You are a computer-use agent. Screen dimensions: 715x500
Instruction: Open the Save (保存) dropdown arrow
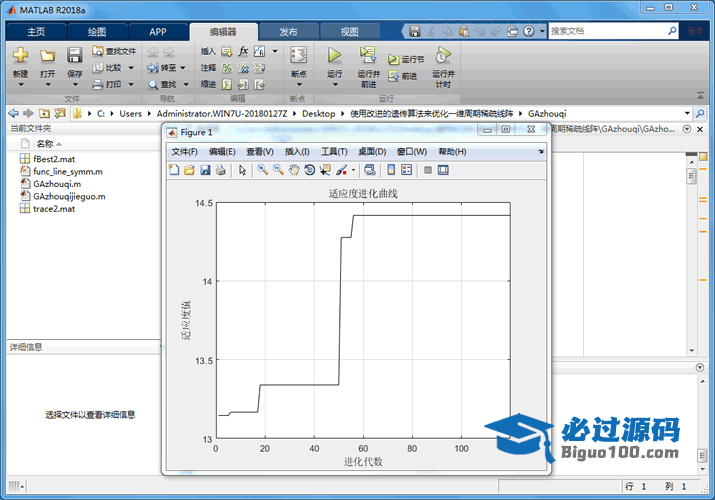(x=75, y=84)
